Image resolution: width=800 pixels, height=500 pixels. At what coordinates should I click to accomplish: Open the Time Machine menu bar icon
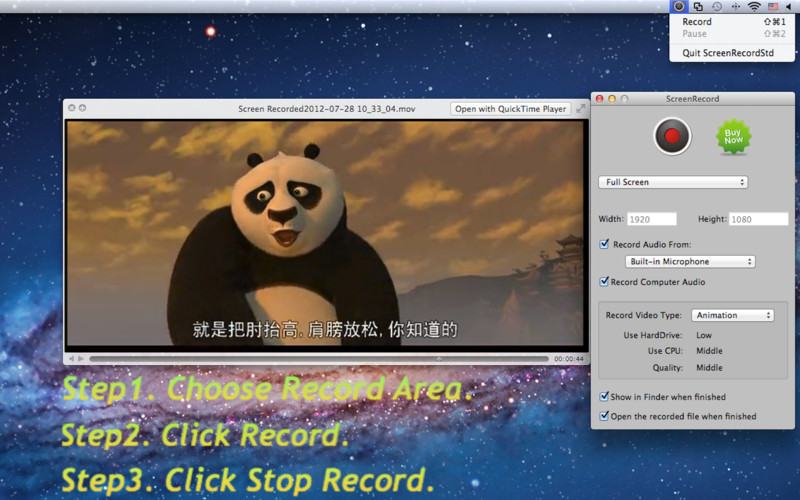[x=717, y=7]
